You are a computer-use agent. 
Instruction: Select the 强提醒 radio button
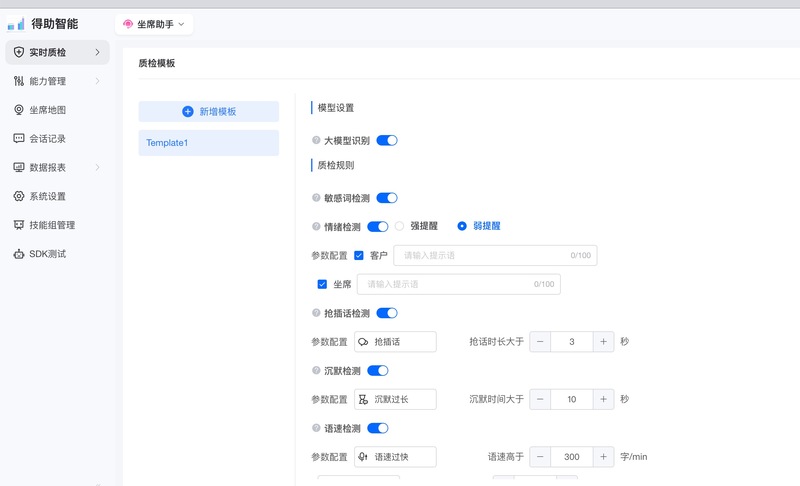point(399,226)
